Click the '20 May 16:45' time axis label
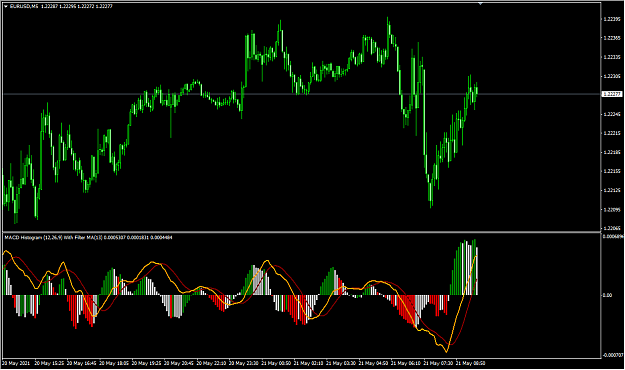 (x=82, y=363)
